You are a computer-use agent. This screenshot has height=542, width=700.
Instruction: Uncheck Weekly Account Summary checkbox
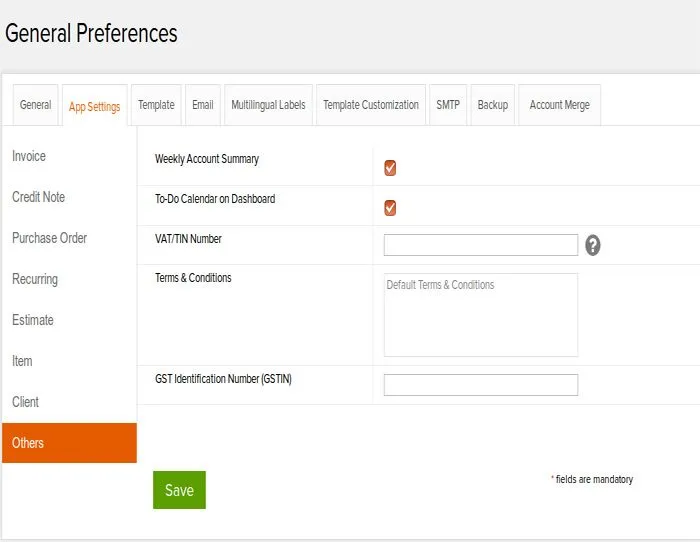point(390,168)
